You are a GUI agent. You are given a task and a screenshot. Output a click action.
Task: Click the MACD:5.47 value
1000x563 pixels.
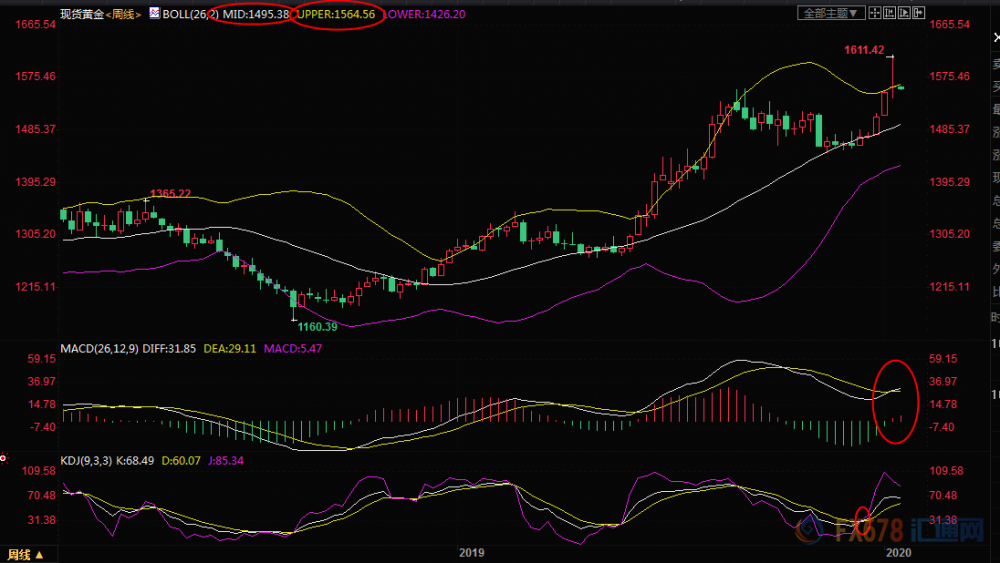pyautogui.click(x=293, y=349)
